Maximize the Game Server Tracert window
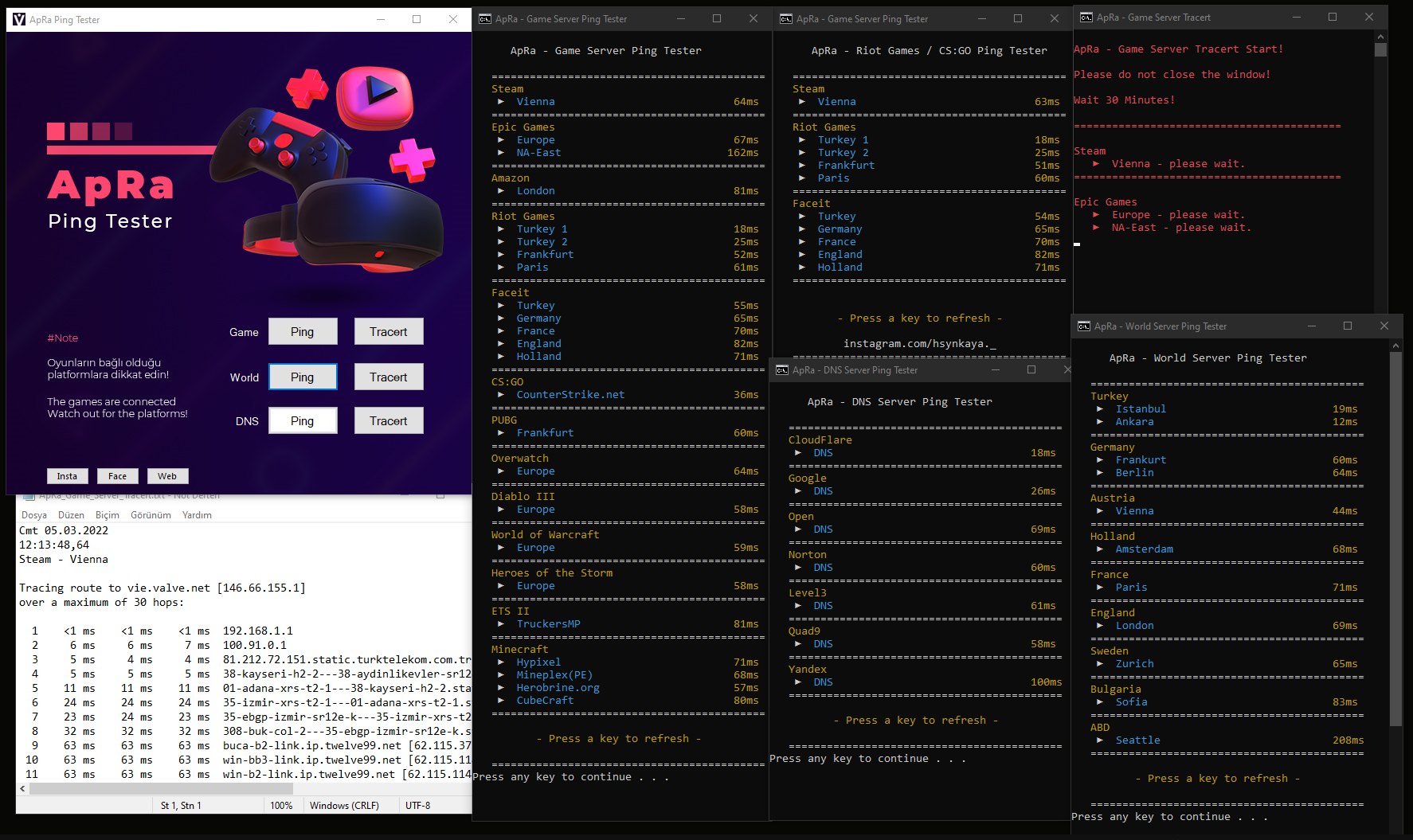 tap(1333, 18)
